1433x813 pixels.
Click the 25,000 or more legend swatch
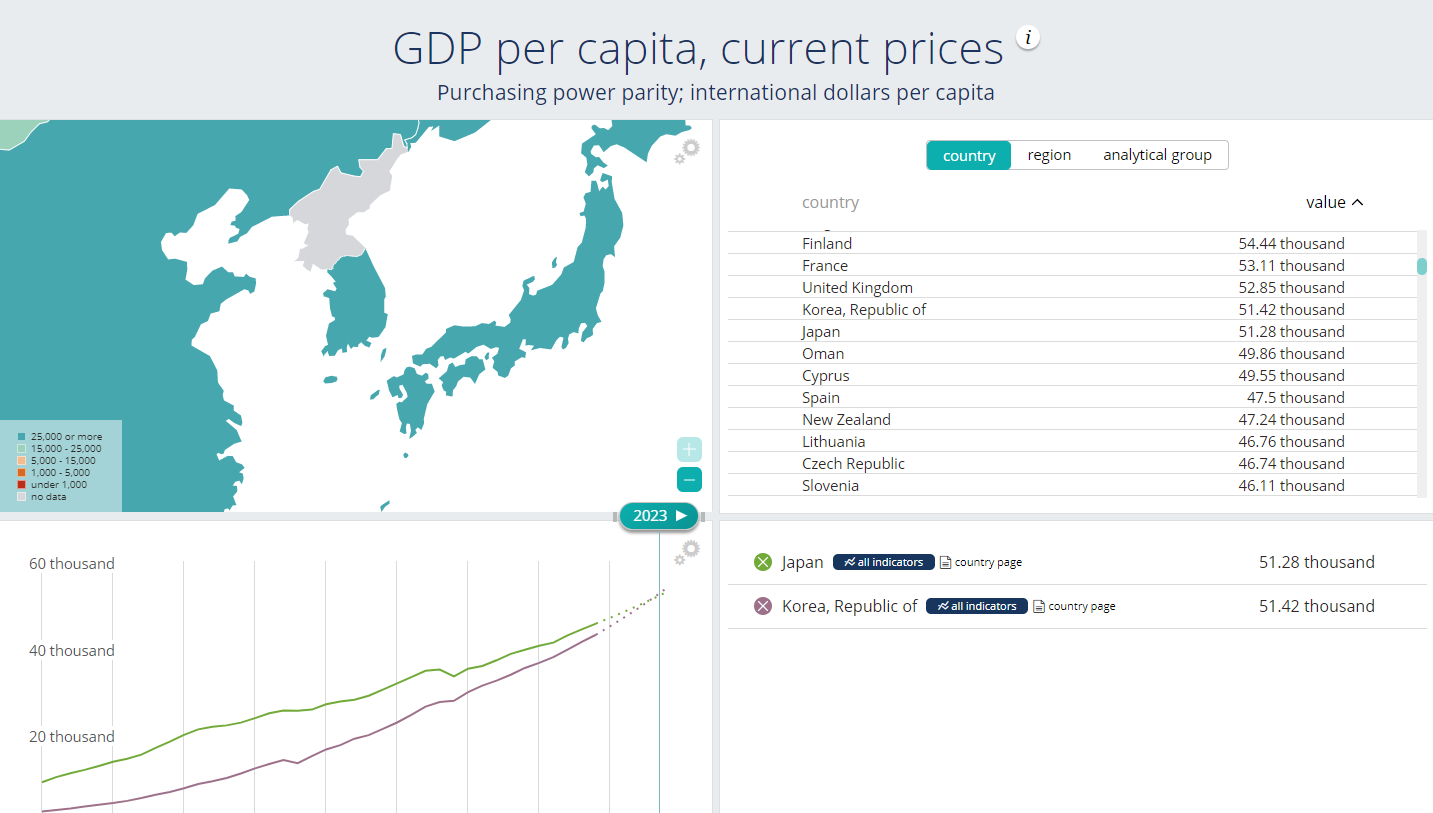pyautogui.click(x=22, y=437)
